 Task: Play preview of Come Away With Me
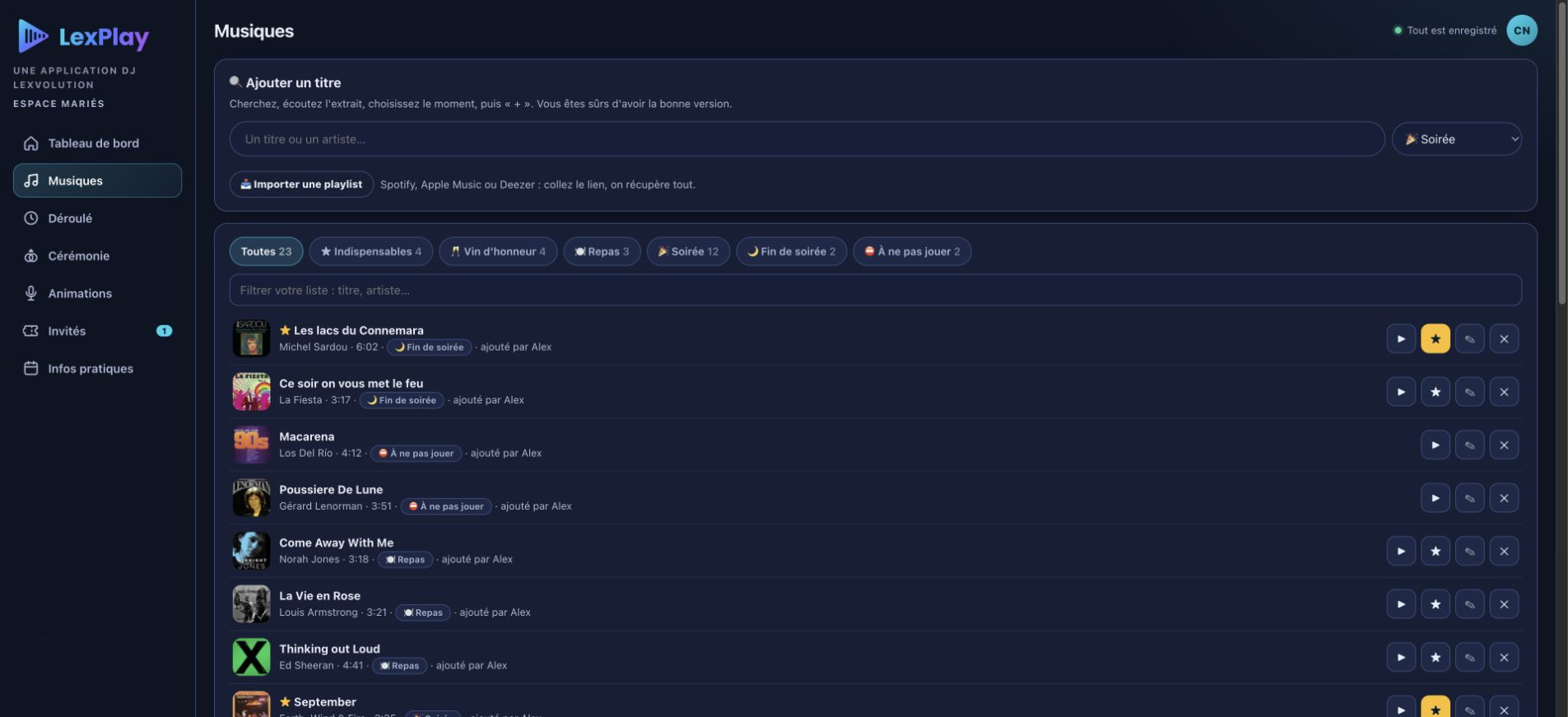pyautogui.click(x=1401, y=551)
